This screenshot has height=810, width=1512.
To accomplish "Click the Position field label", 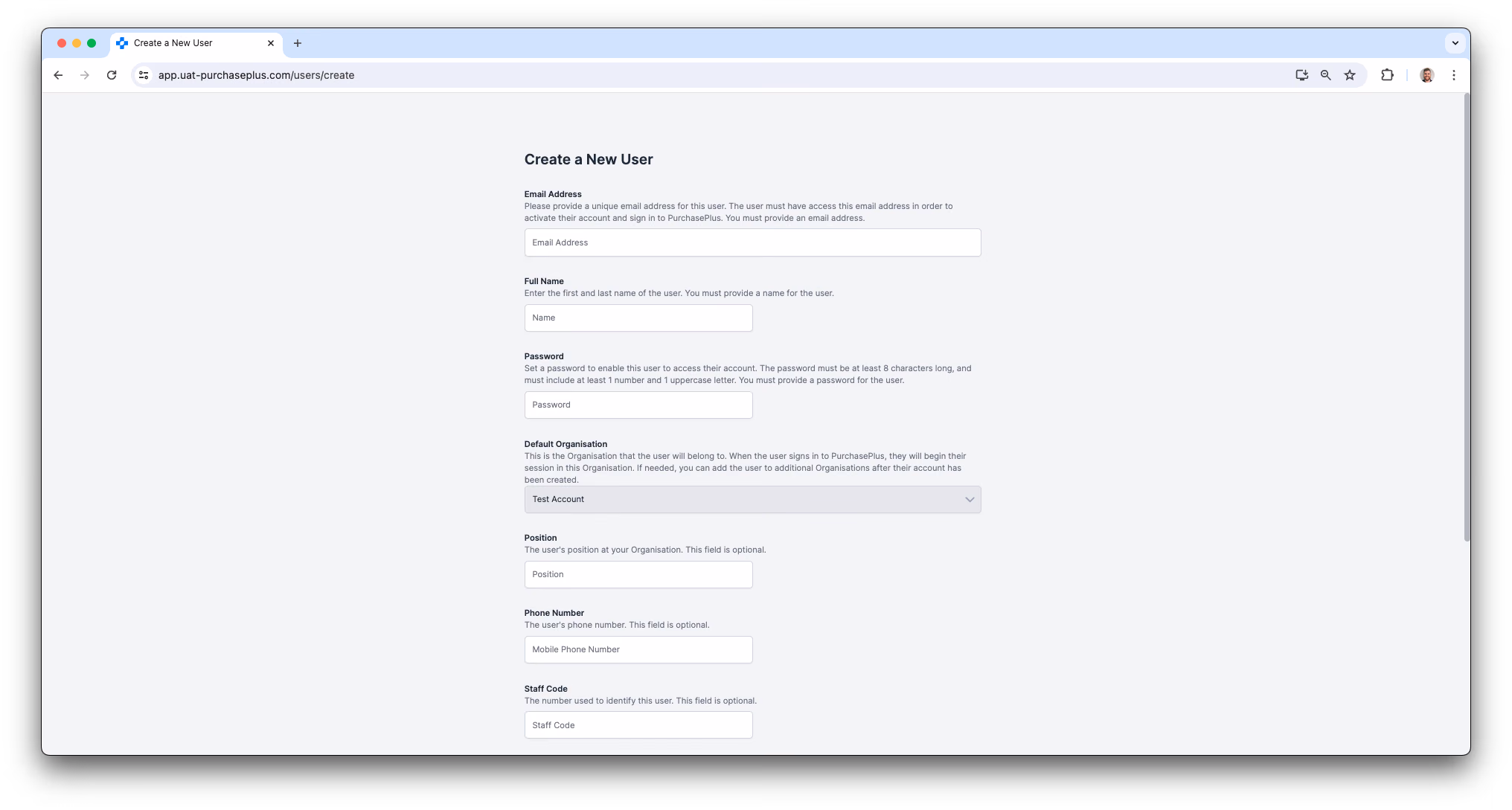I will click(x=540, y=538).
